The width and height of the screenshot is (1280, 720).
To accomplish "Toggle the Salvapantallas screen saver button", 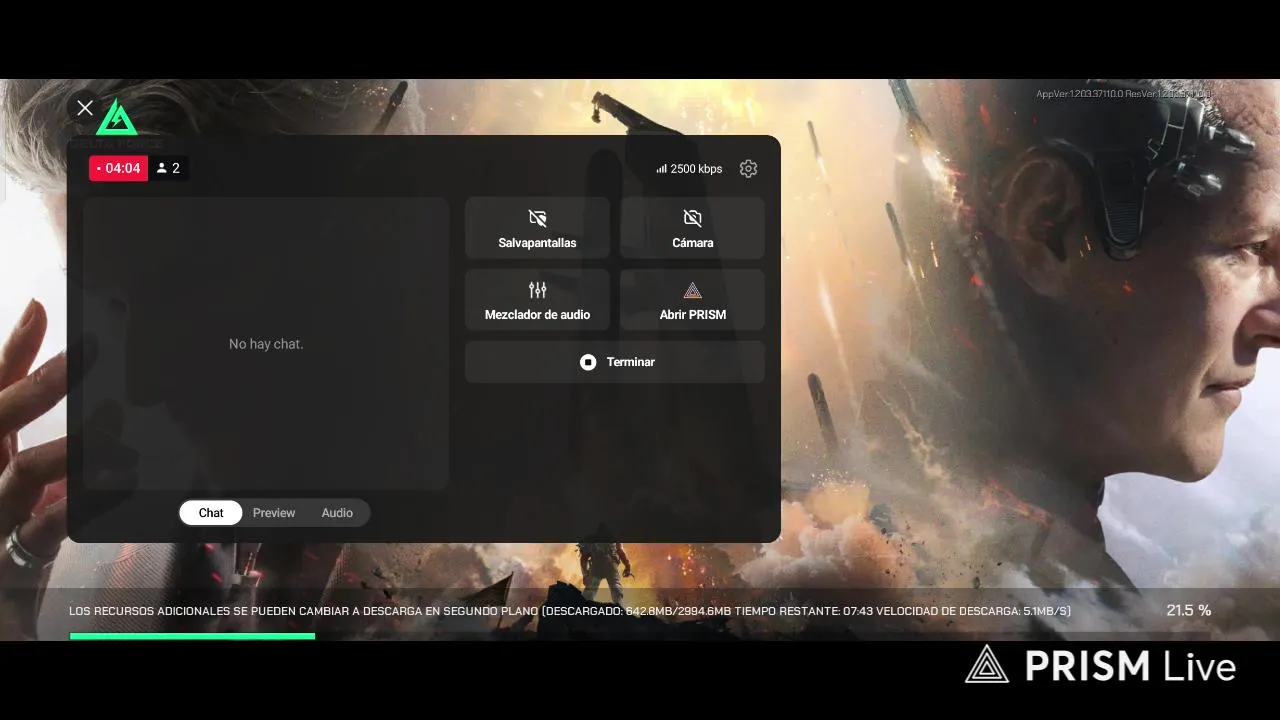I will point(537,229).
